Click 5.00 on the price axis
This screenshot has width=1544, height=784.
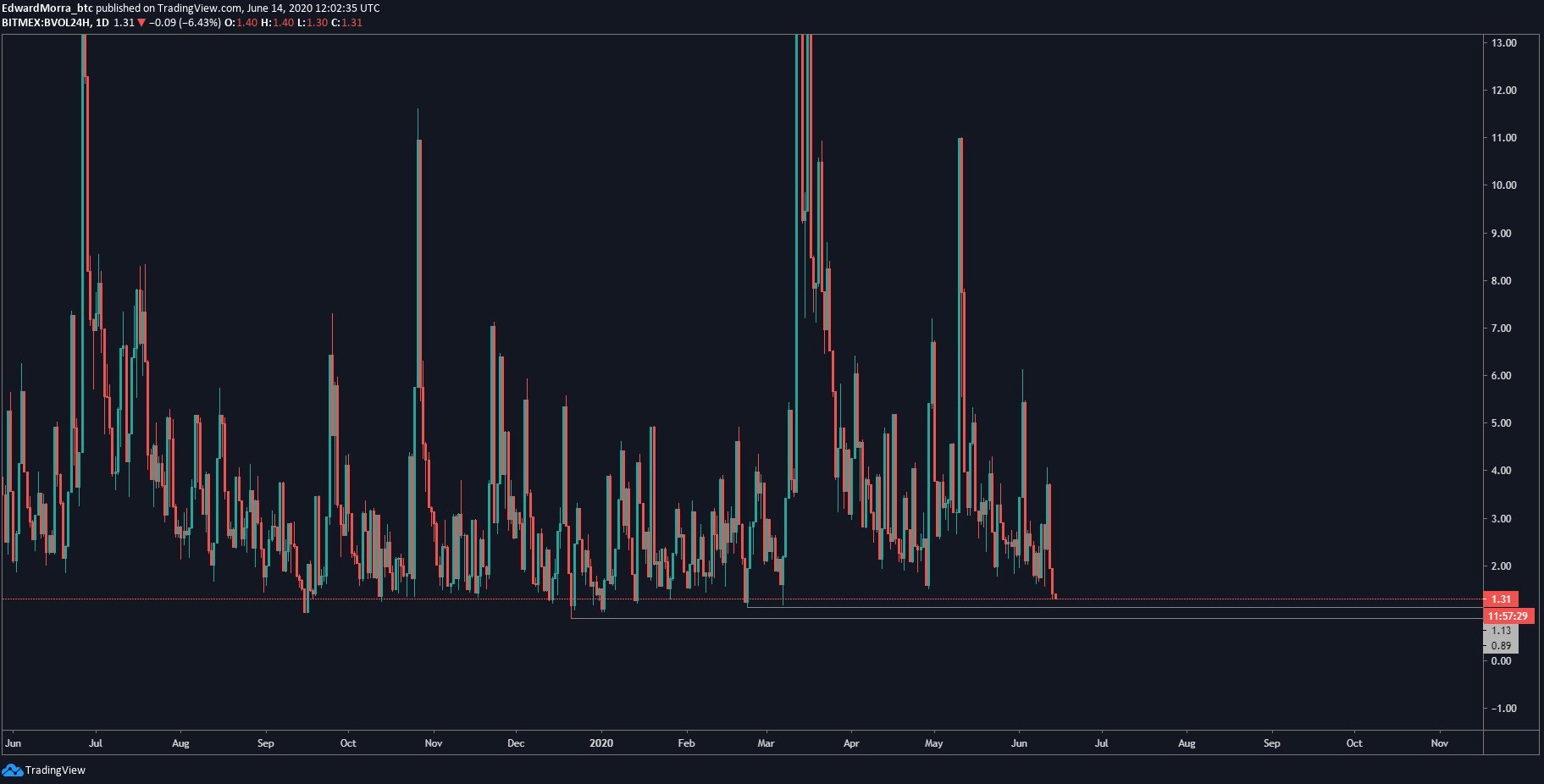coord(1501,422)
